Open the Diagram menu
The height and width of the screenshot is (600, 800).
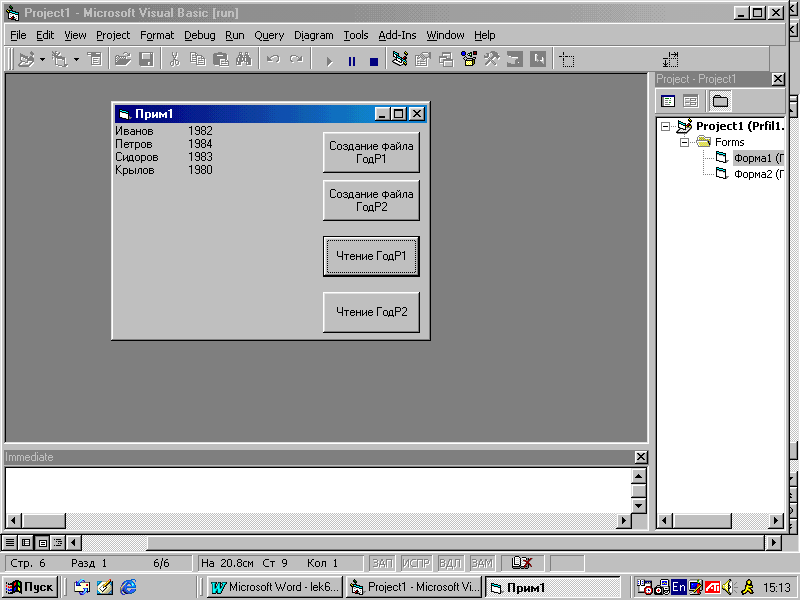pos(313,35)
